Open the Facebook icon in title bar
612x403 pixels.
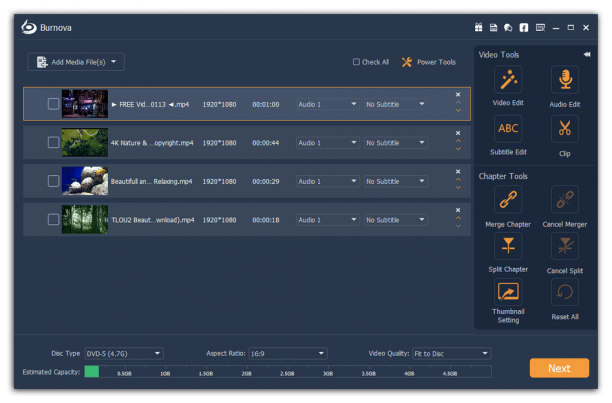(x=524, y=27)
